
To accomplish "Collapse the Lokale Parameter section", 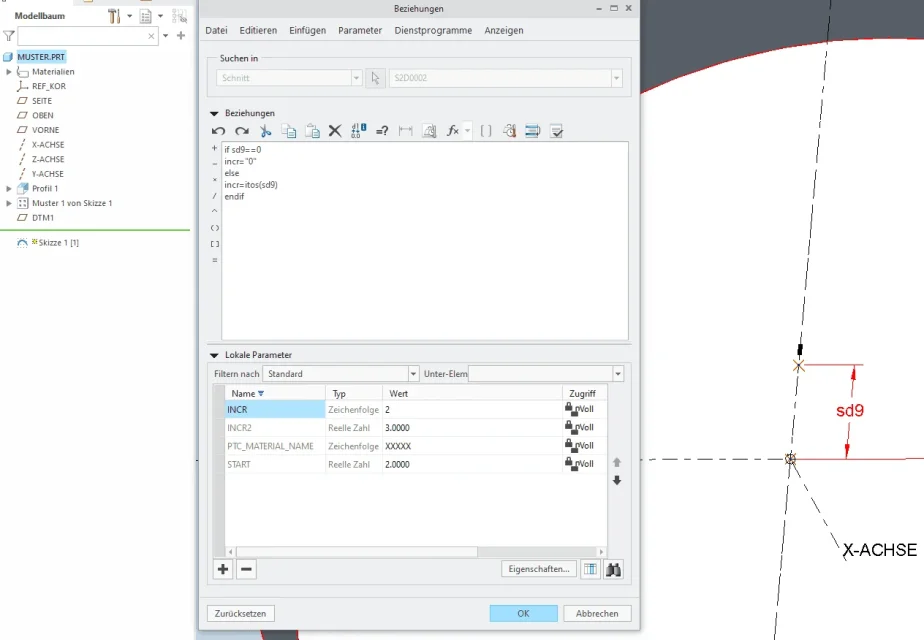I will 214,355.
